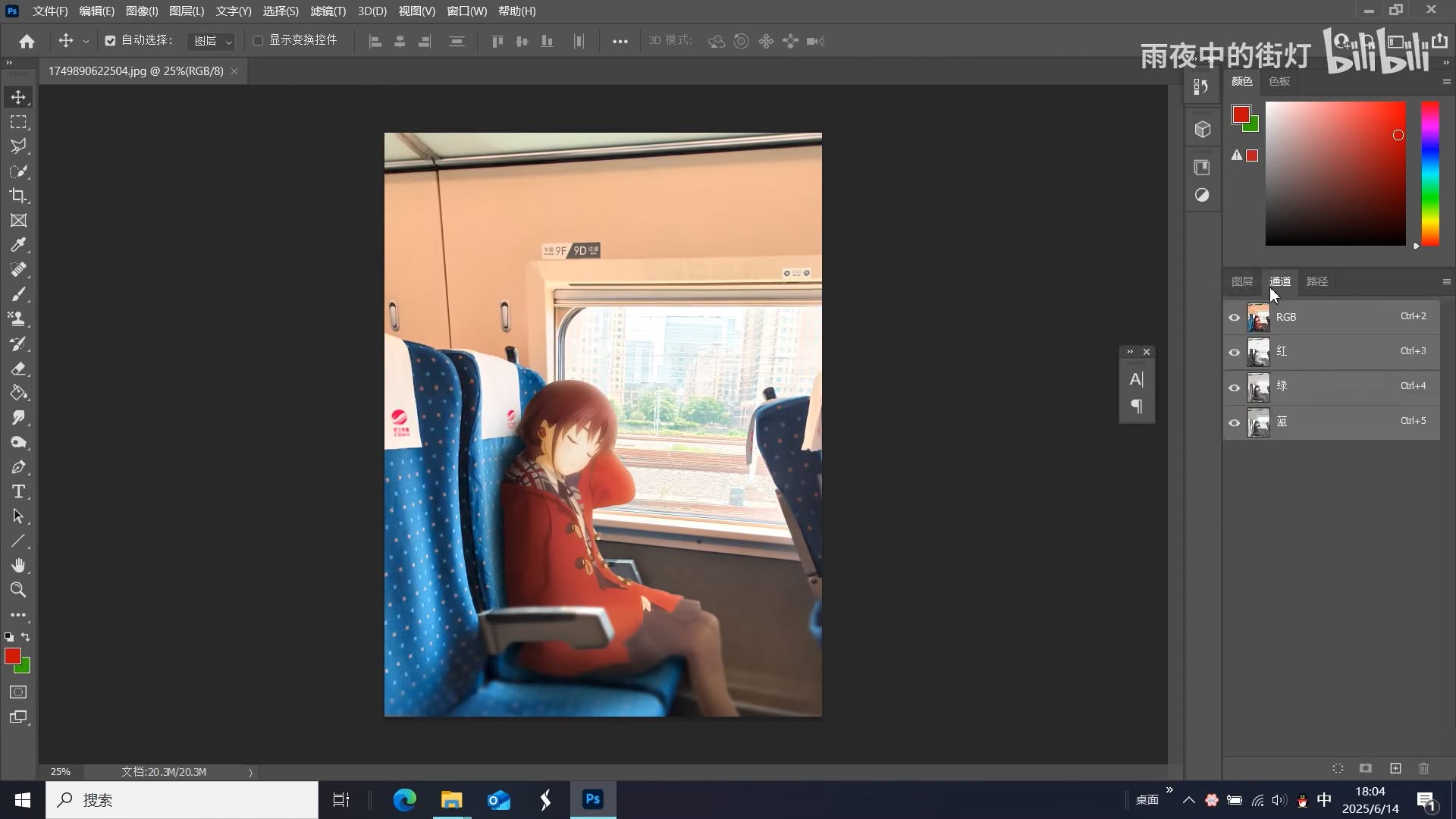Screen dimensions: 1456x819
Task: Select the History Brush tool
Action: (18, 344)
